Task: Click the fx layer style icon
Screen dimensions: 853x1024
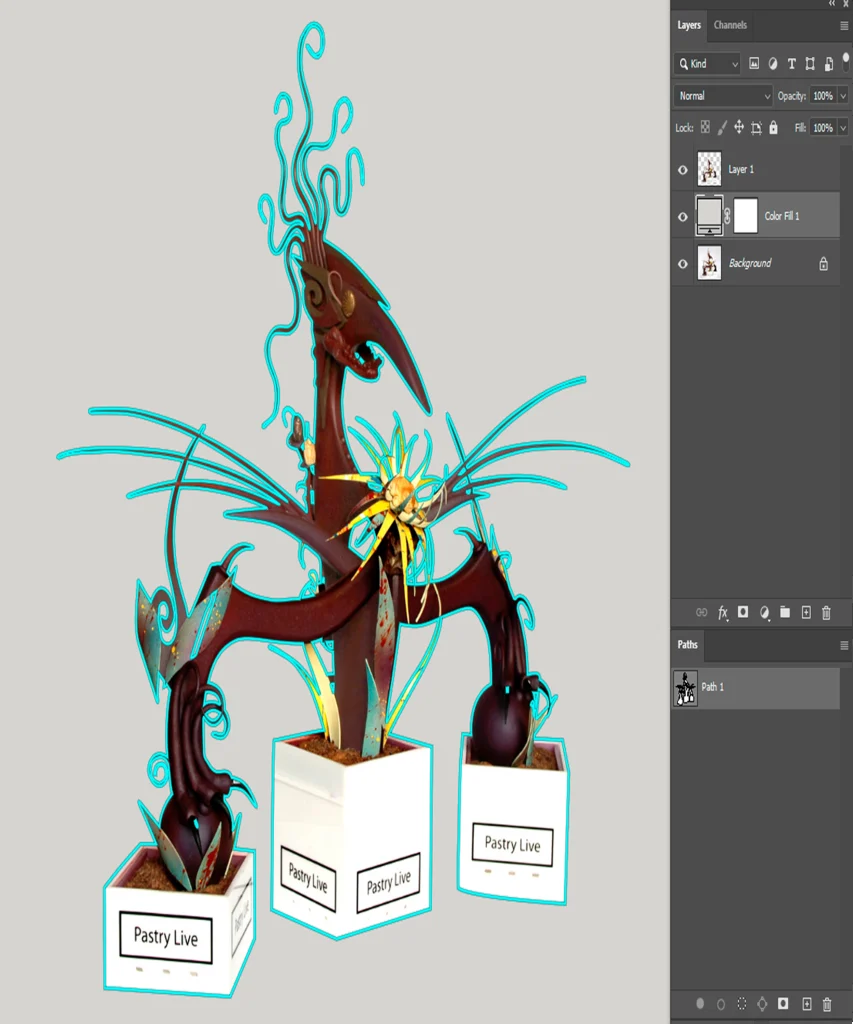Action: [x=722, y=613]
